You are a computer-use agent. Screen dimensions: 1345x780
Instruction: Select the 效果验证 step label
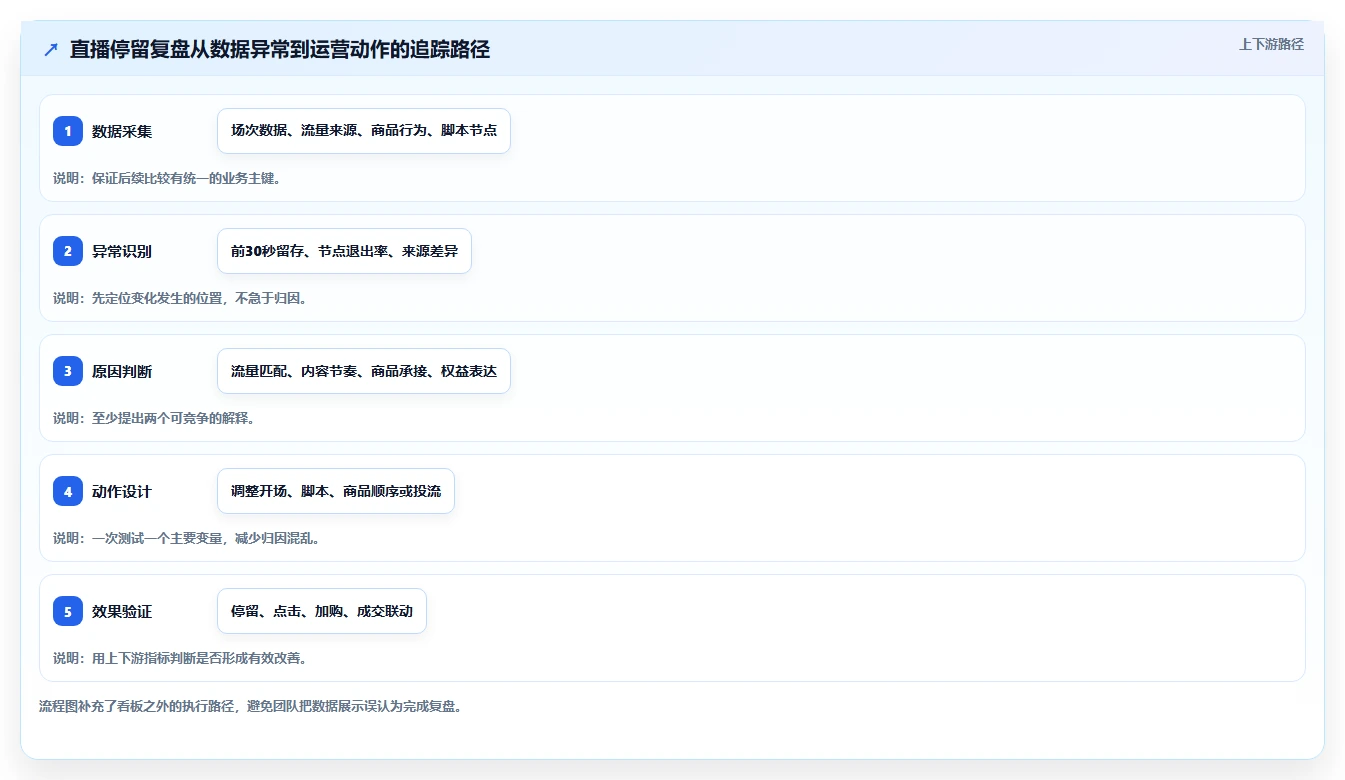(122, 611)
